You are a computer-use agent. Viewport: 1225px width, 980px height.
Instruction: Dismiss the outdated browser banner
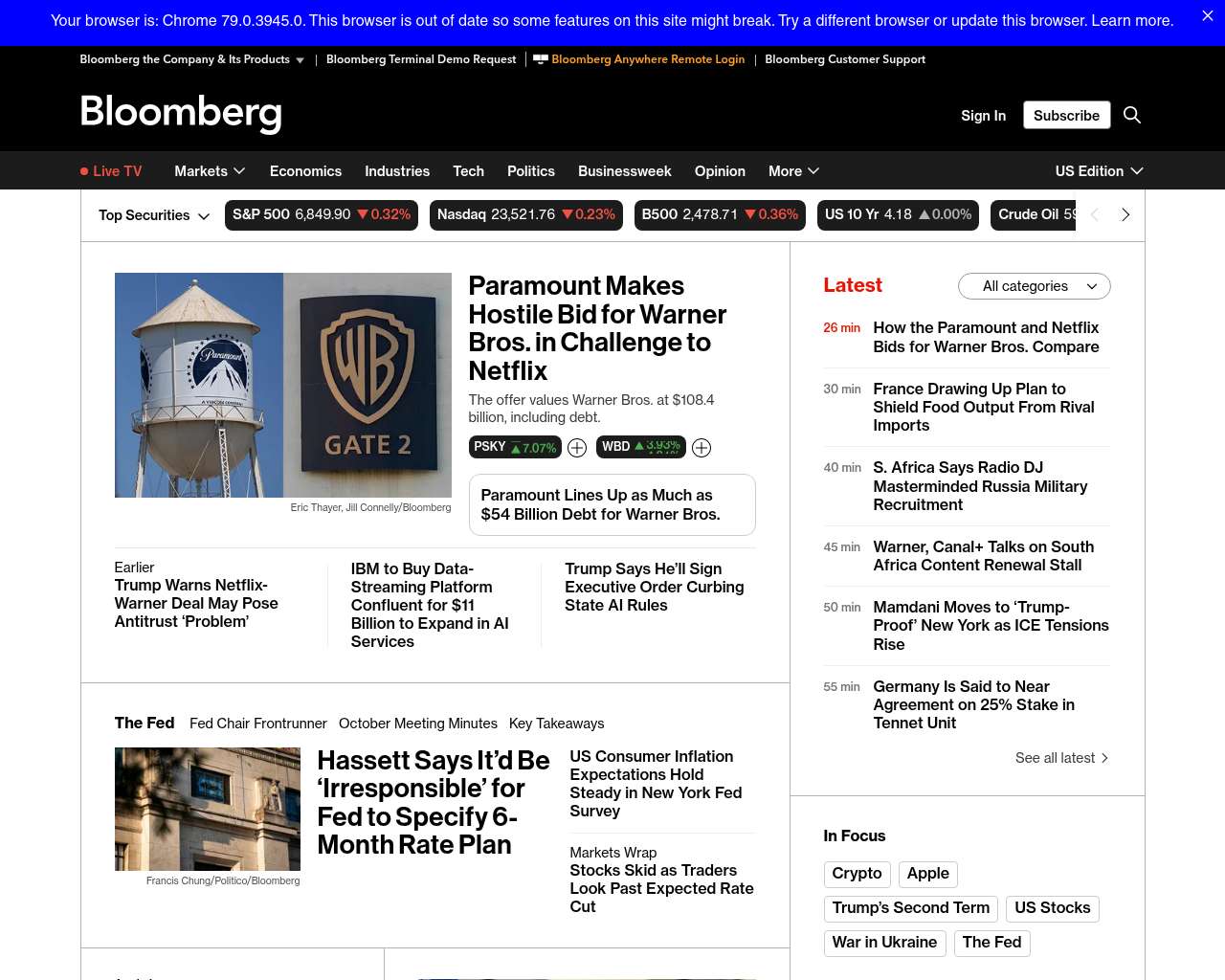click(1207, 16)
